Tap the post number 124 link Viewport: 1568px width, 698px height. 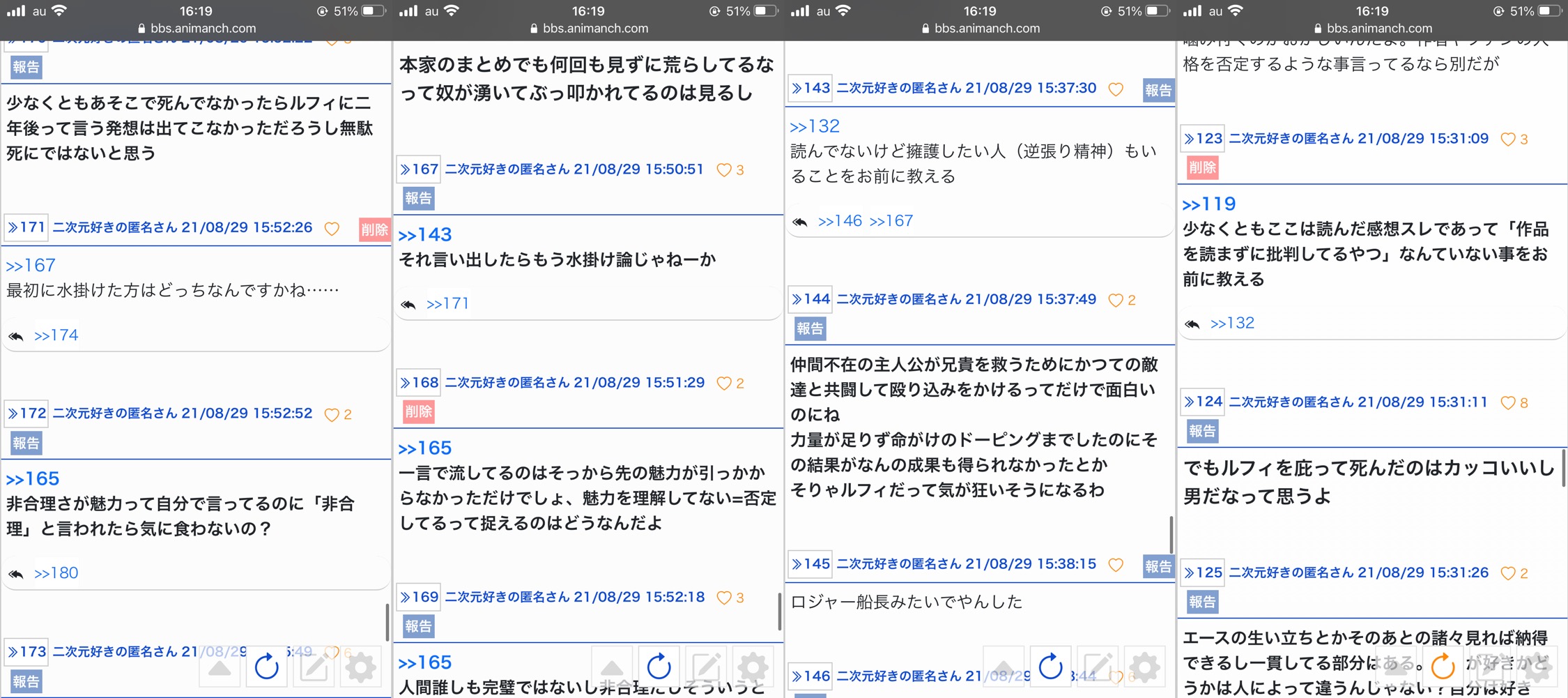tap(1203, 402)
